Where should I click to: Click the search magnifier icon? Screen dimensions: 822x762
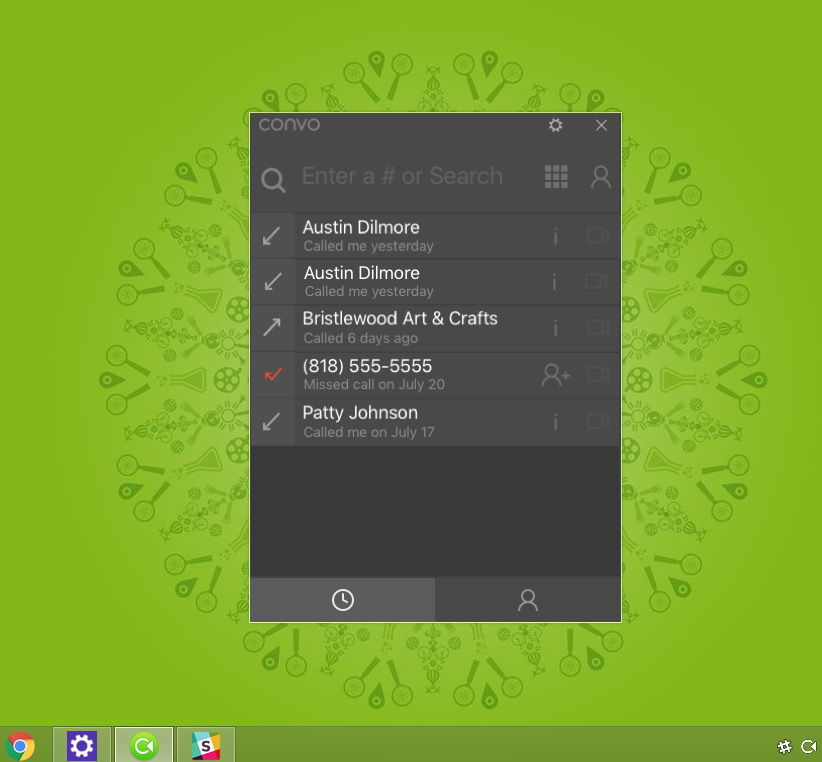pos(273,180)
